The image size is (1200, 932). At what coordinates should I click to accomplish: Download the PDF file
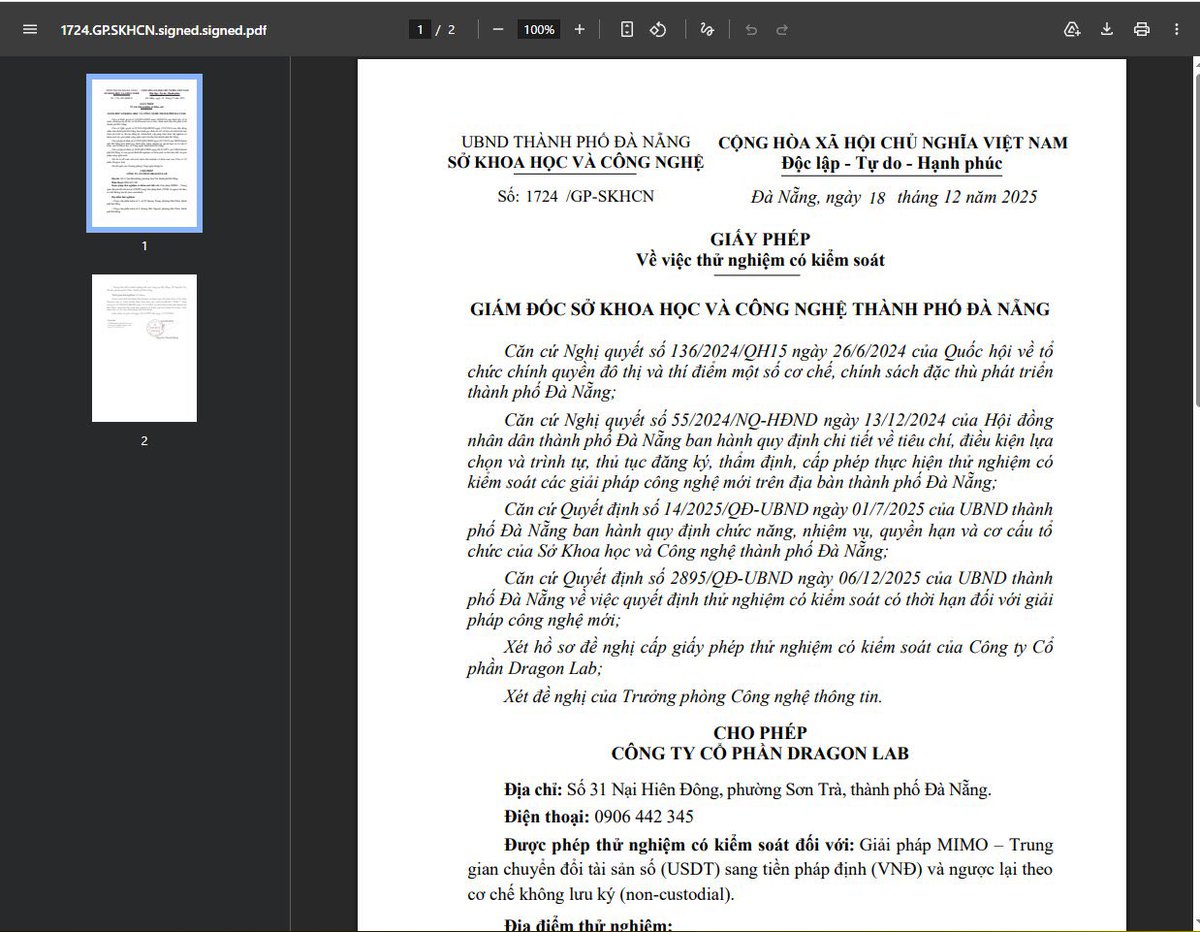[x=1107, y=29]
